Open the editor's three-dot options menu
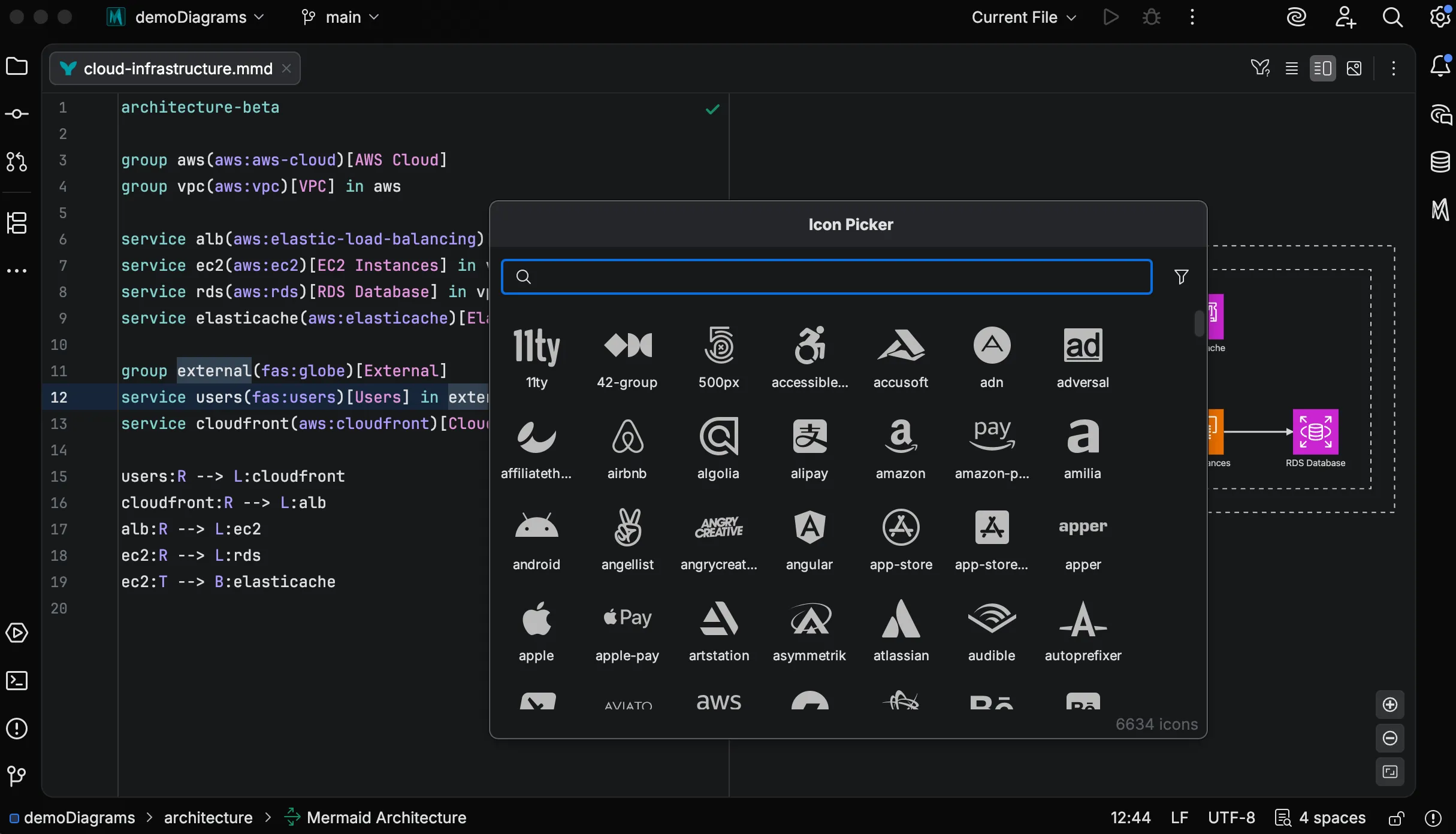The image size is (1456, 834). click(x=1394, y=68)
